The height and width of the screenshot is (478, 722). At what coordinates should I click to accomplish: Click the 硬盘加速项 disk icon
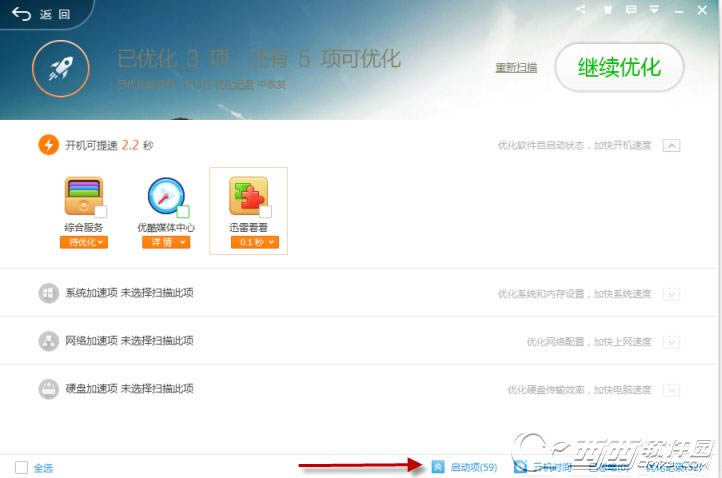pyautogui.click(x=48, y=389)
